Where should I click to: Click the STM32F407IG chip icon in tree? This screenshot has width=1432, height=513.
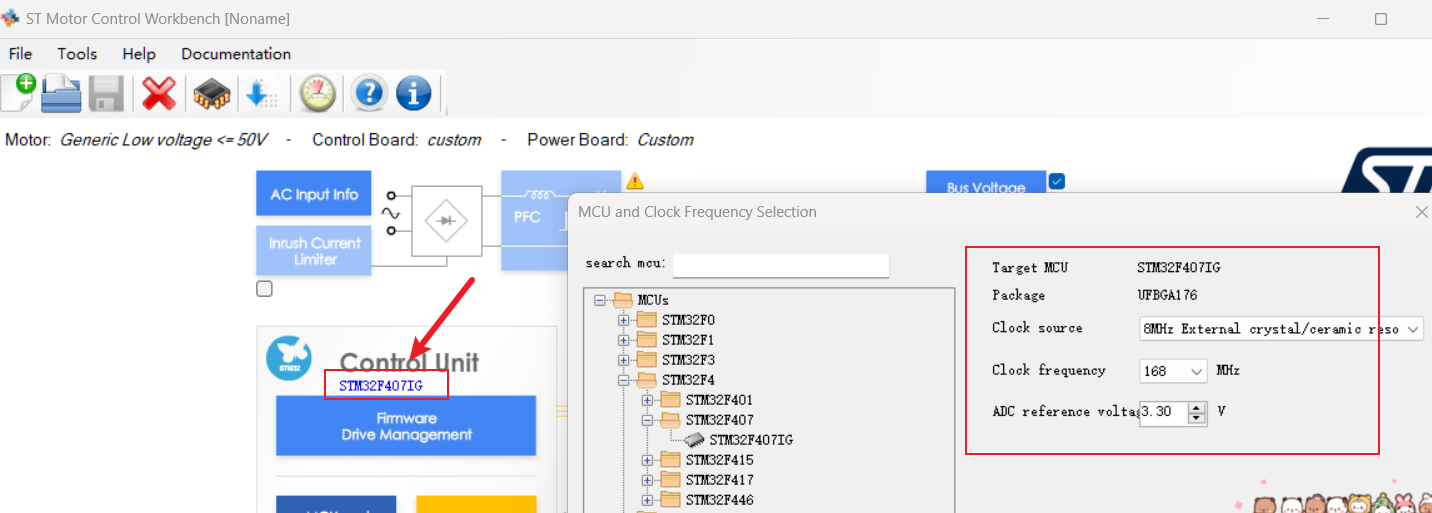click(694, 440)
